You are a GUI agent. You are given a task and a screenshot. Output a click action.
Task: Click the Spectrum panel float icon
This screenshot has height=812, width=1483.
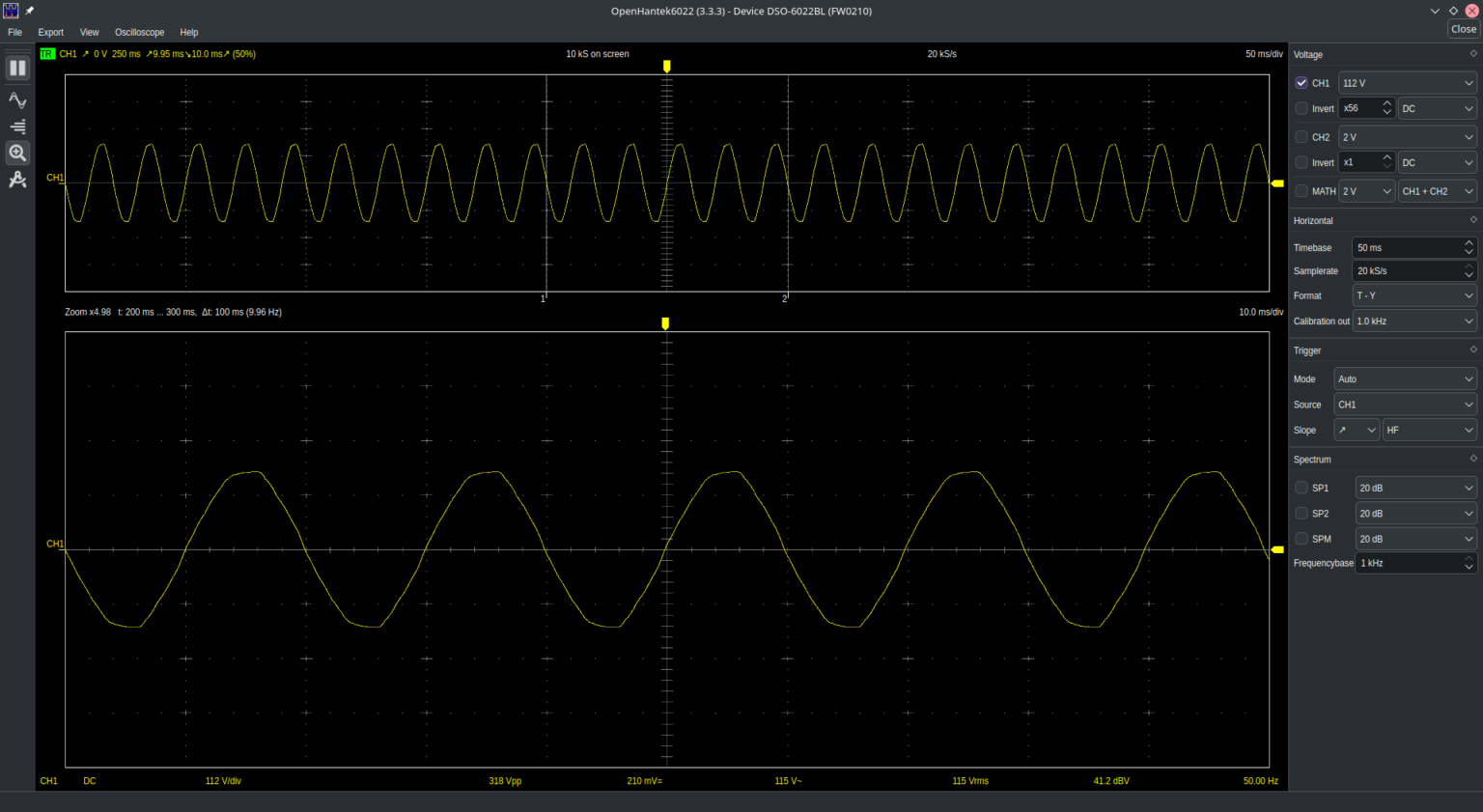(x=1473, y=459)
